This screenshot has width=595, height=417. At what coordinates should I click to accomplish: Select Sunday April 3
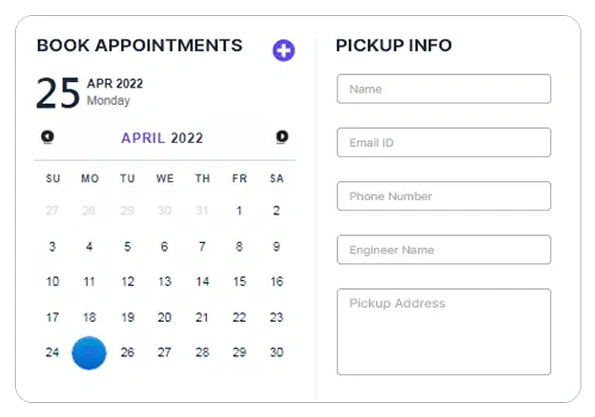[52, 247]
